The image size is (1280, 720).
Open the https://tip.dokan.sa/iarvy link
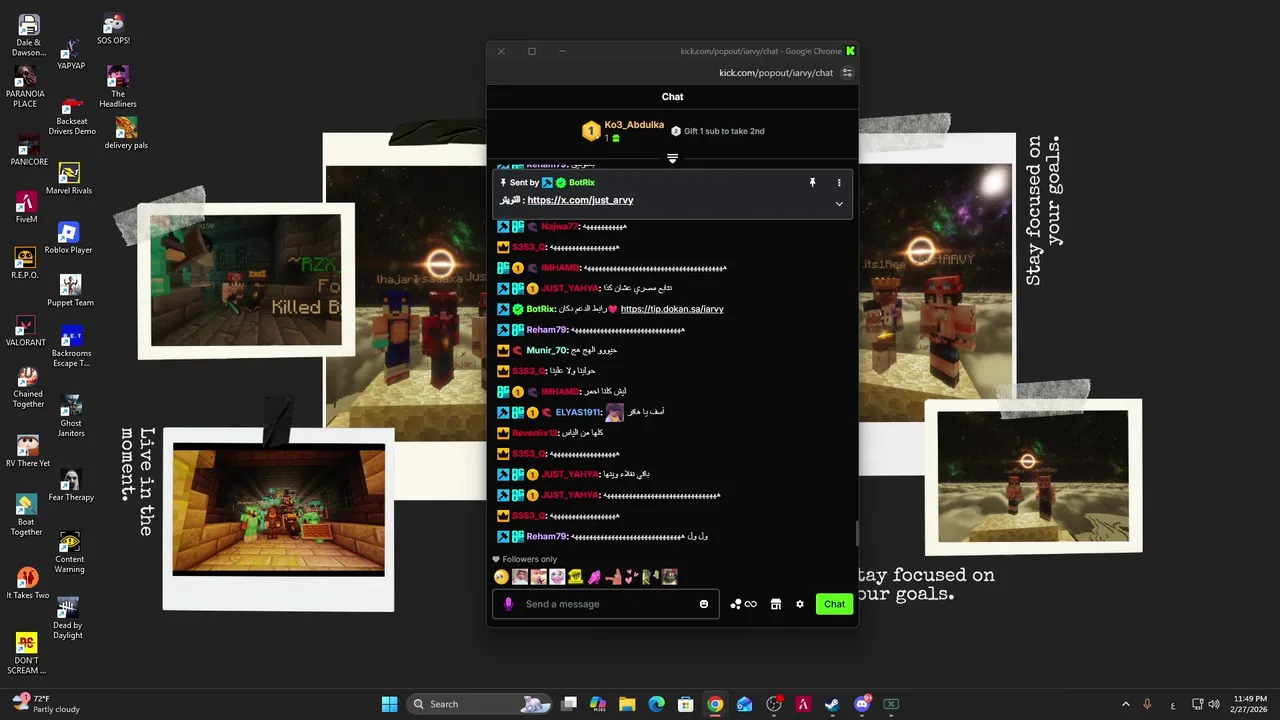click(672, 309)
